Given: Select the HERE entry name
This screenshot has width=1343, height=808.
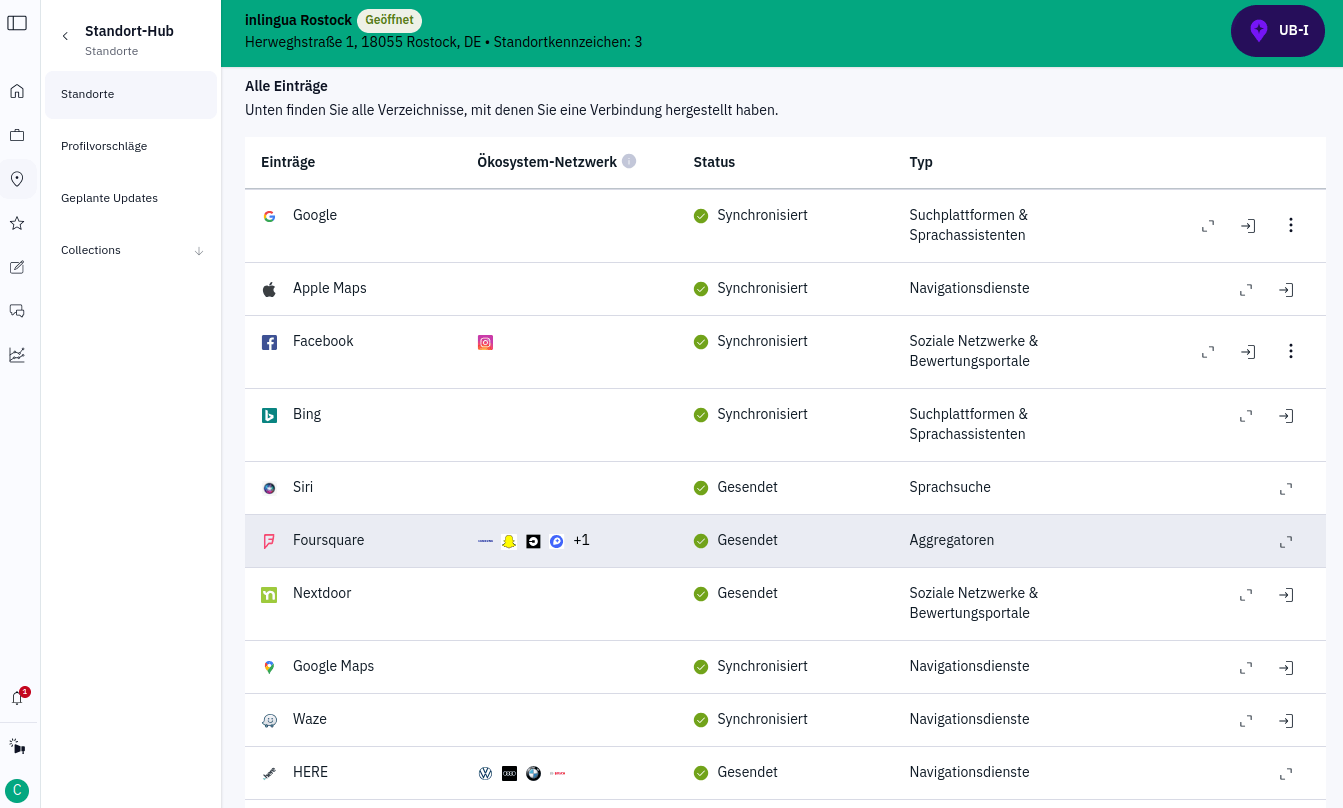Looking at the screenshot, I should (310, 772).
